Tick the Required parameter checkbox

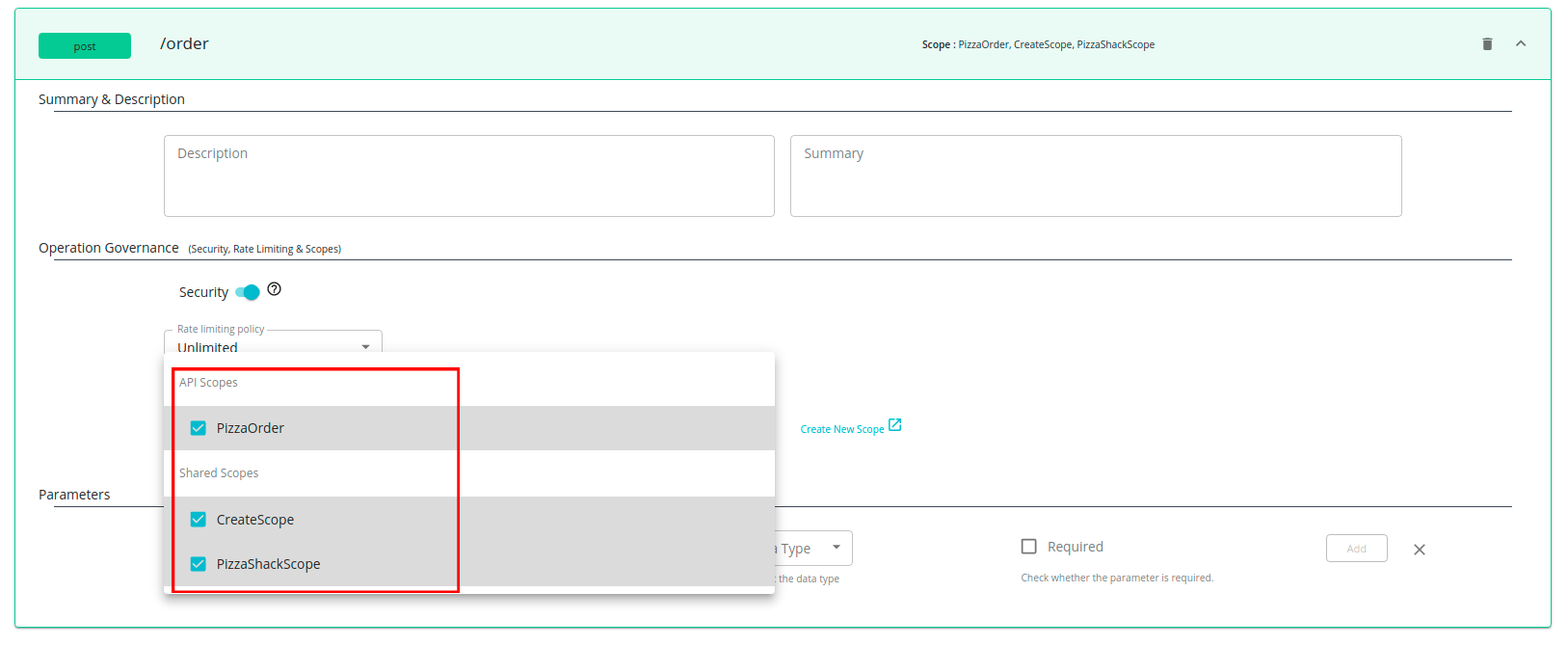(x=1029, y=547)
